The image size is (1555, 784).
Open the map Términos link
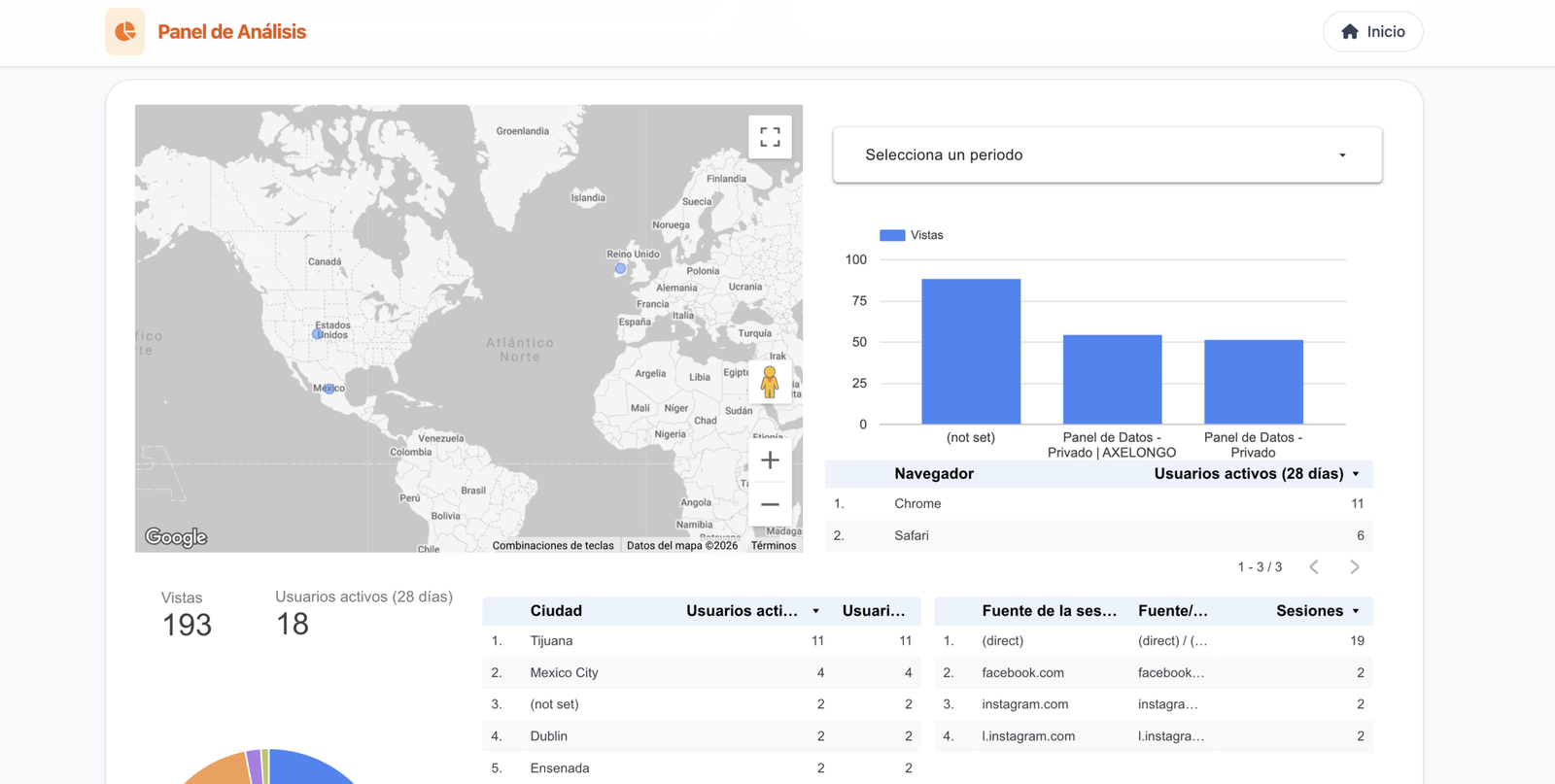tap(773, 546)
